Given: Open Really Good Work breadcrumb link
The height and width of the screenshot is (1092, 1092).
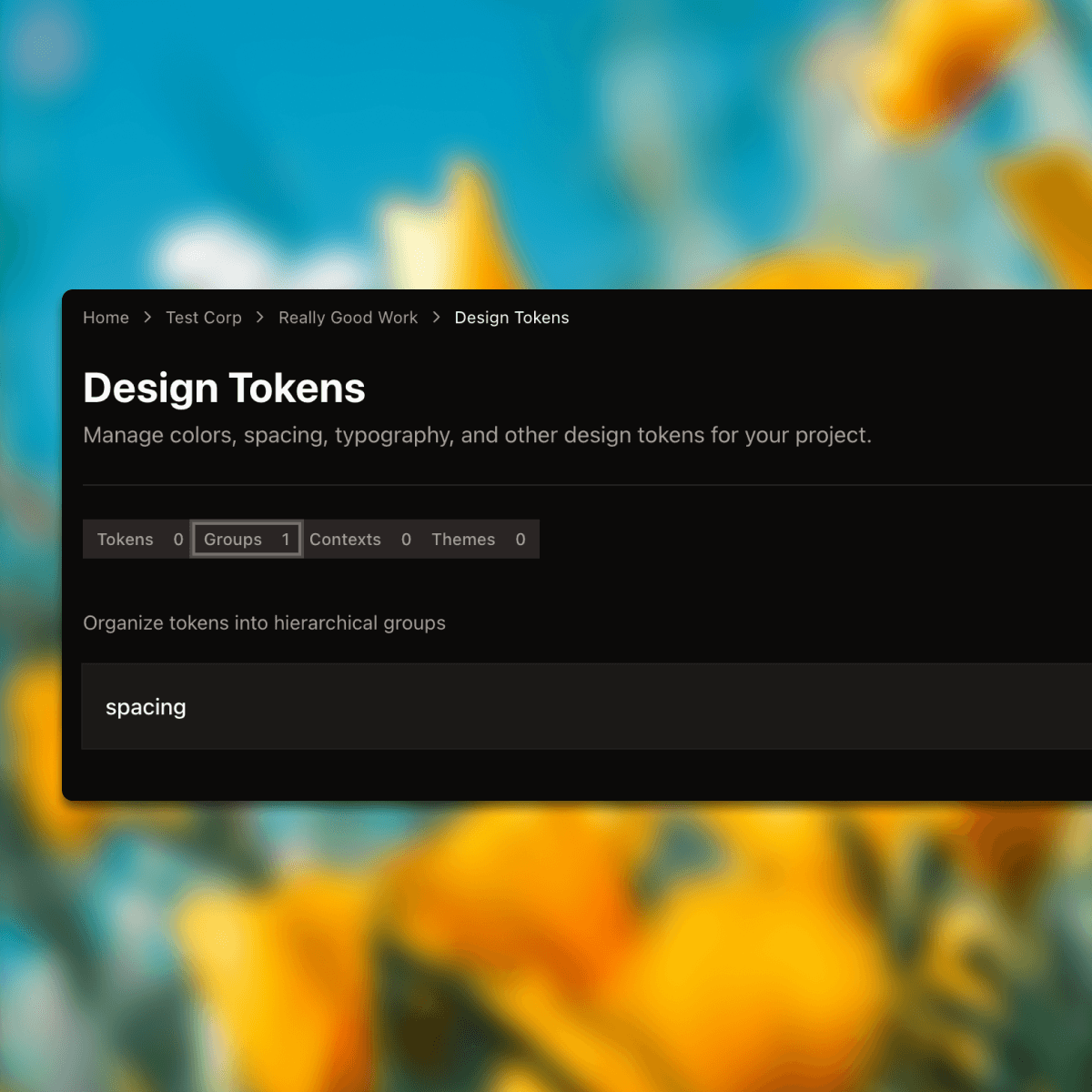Looking at the screenshot, I should tap(348, 318).
